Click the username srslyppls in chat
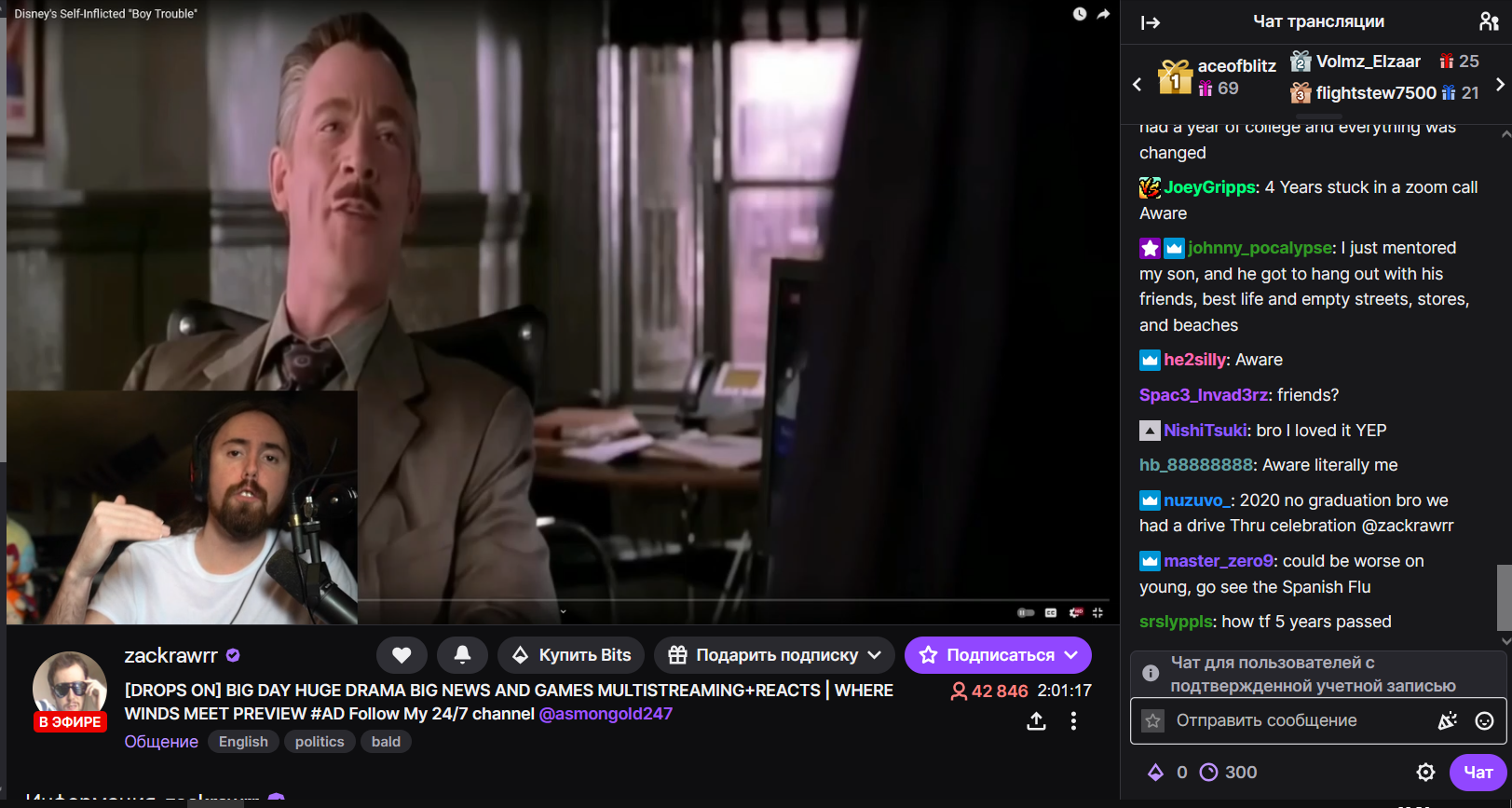Image resolution: width=1512 pixels, height=808 pixels. tap(1176, 622)
